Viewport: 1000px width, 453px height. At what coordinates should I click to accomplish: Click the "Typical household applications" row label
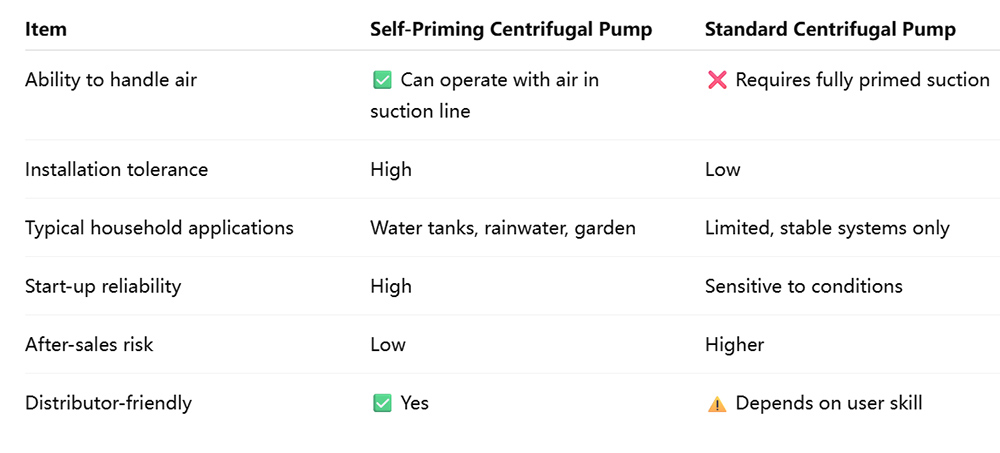[159, 228]
